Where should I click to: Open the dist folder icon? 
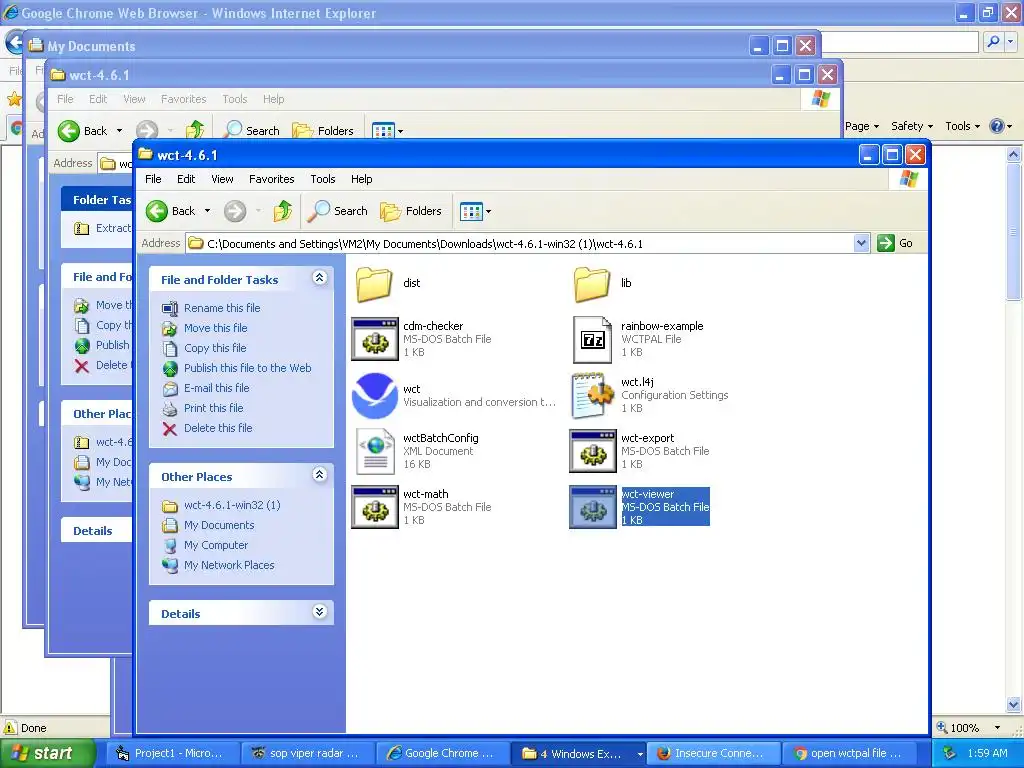[x=374, y=283]
